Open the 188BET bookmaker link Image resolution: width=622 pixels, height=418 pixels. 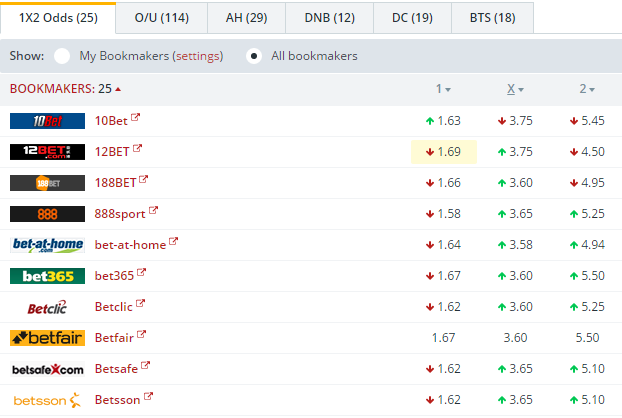click(115, 183)
